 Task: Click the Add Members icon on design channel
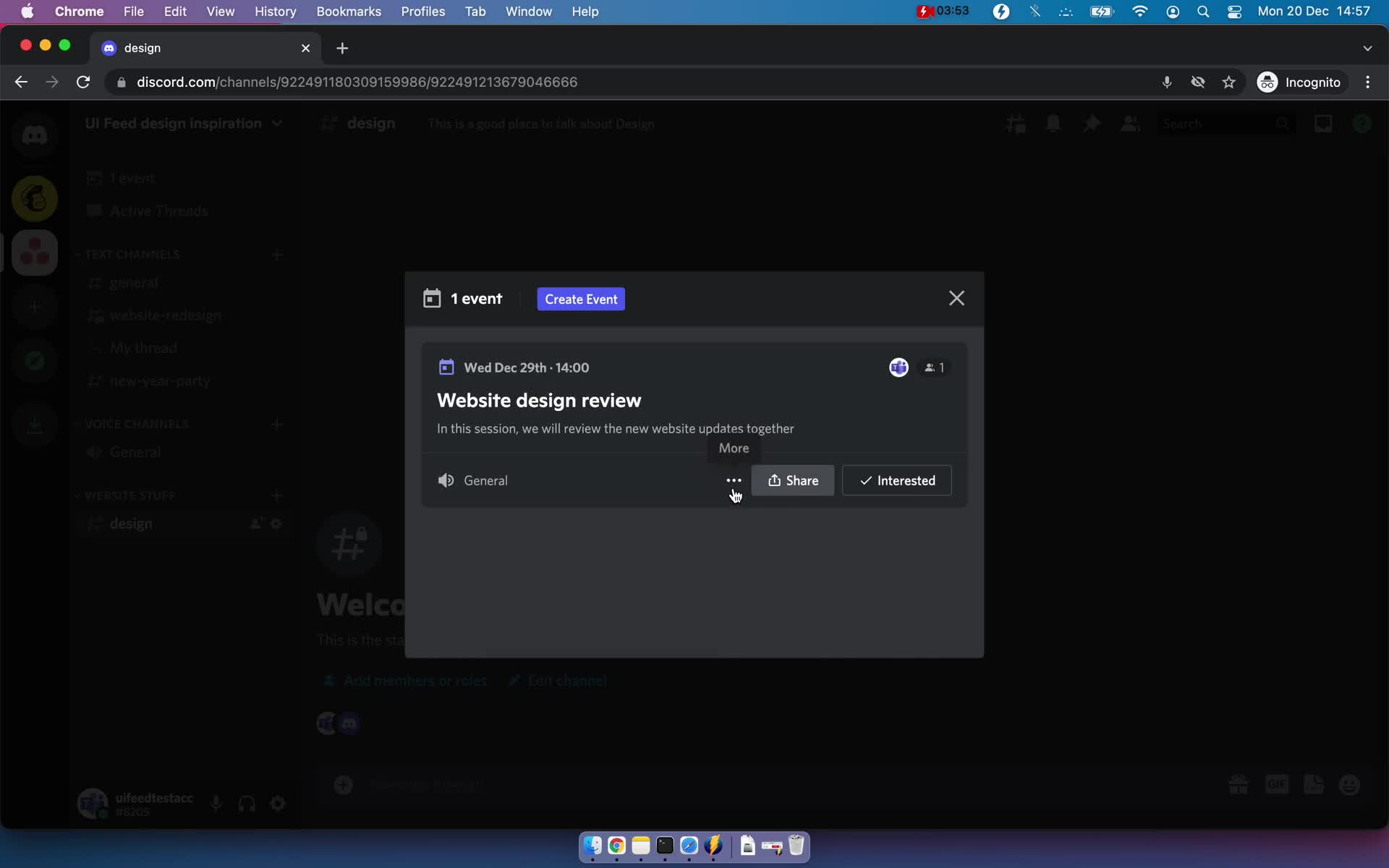click(253, 522)
